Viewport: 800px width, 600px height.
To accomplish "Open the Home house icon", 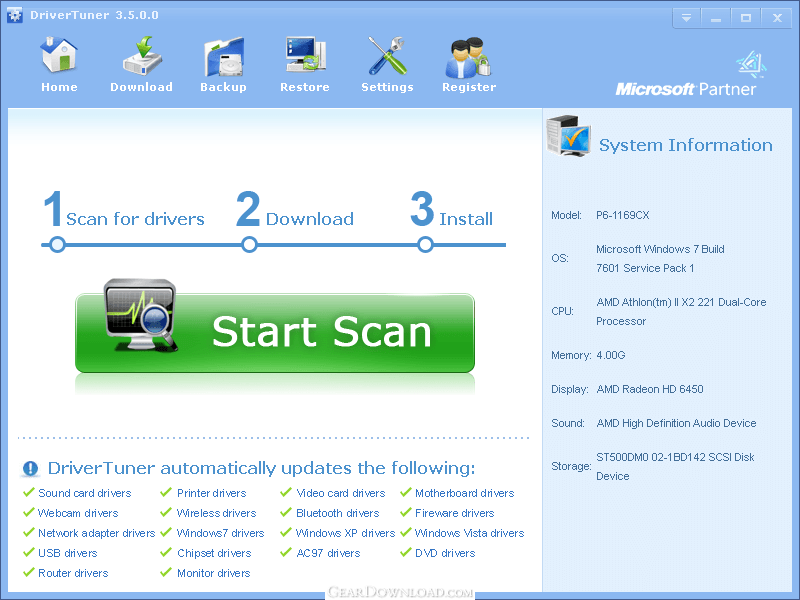I will coord(59,55).
